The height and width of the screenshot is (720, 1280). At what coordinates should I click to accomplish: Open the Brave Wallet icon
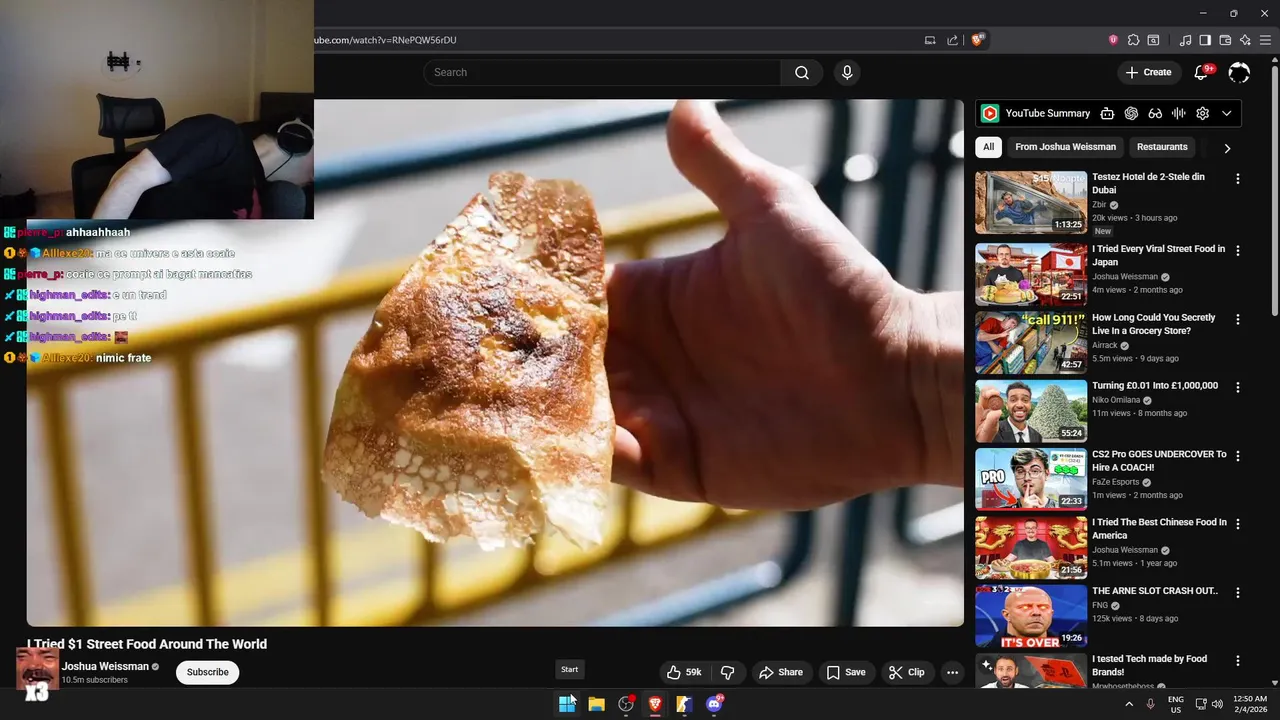point(1225,40)
